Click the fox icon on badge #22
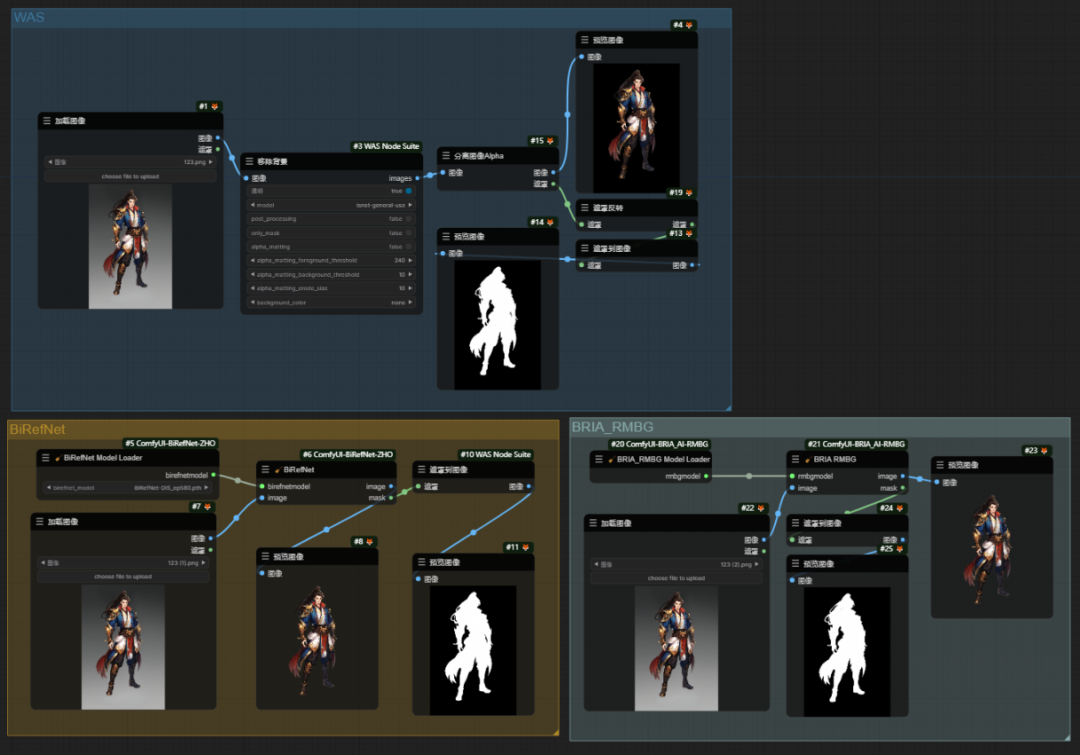The height and width of the screenshot is (755, 1080). 760,508
